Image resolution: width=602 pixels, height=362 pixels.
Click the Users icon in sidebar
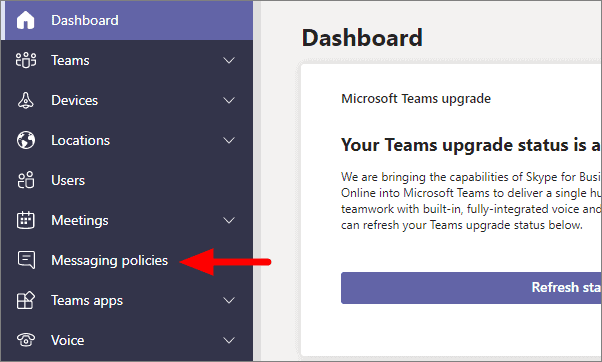[x=26, y=180]
